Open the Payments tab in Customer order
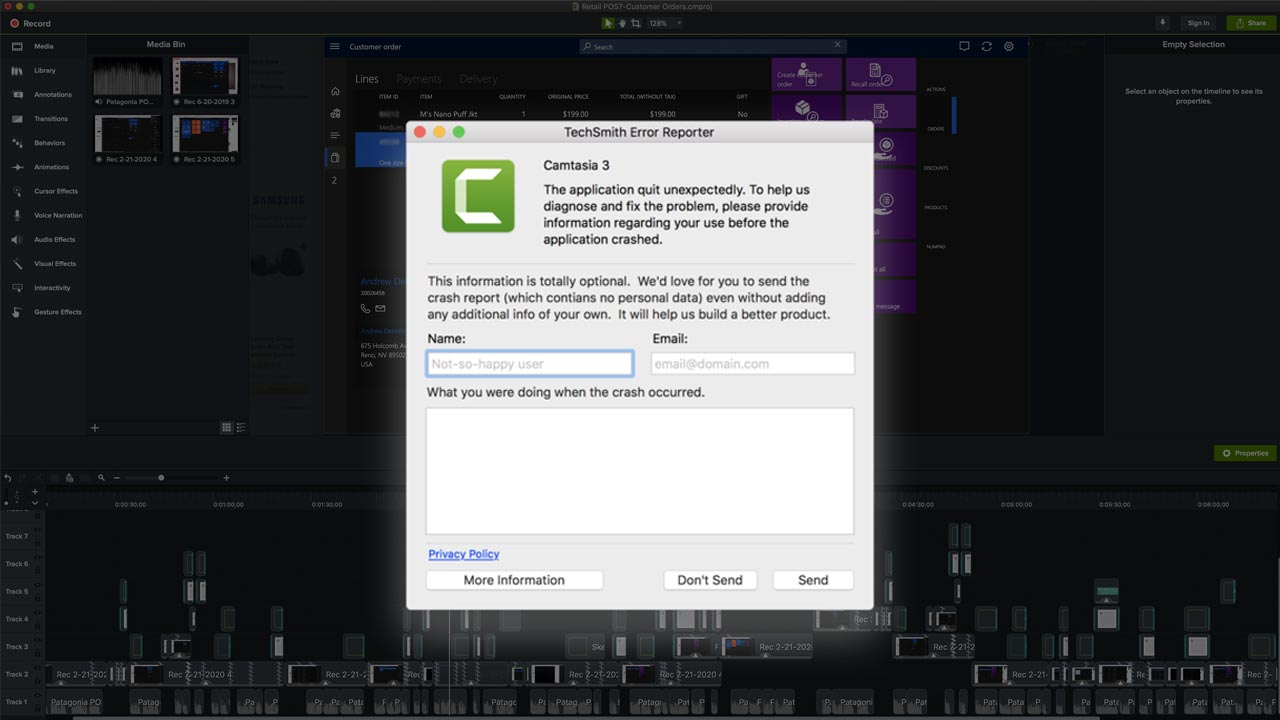1280x720 pixels. point(419,79)
